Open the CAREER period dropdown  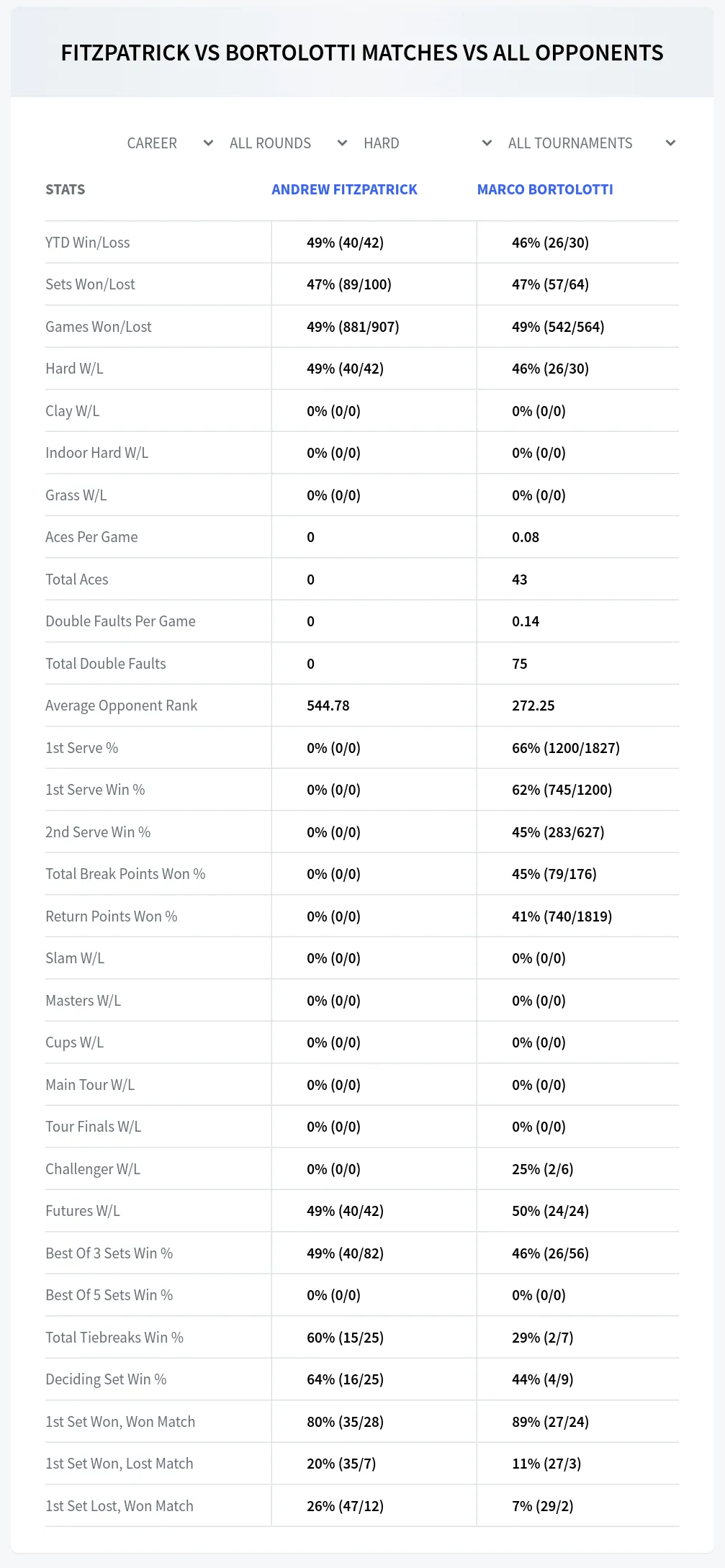click(170, 143)
